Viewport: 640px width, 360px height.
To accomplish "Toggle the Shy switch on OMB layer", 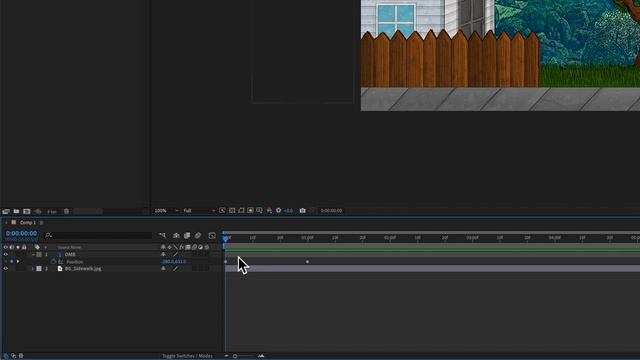I will point(163,255).
